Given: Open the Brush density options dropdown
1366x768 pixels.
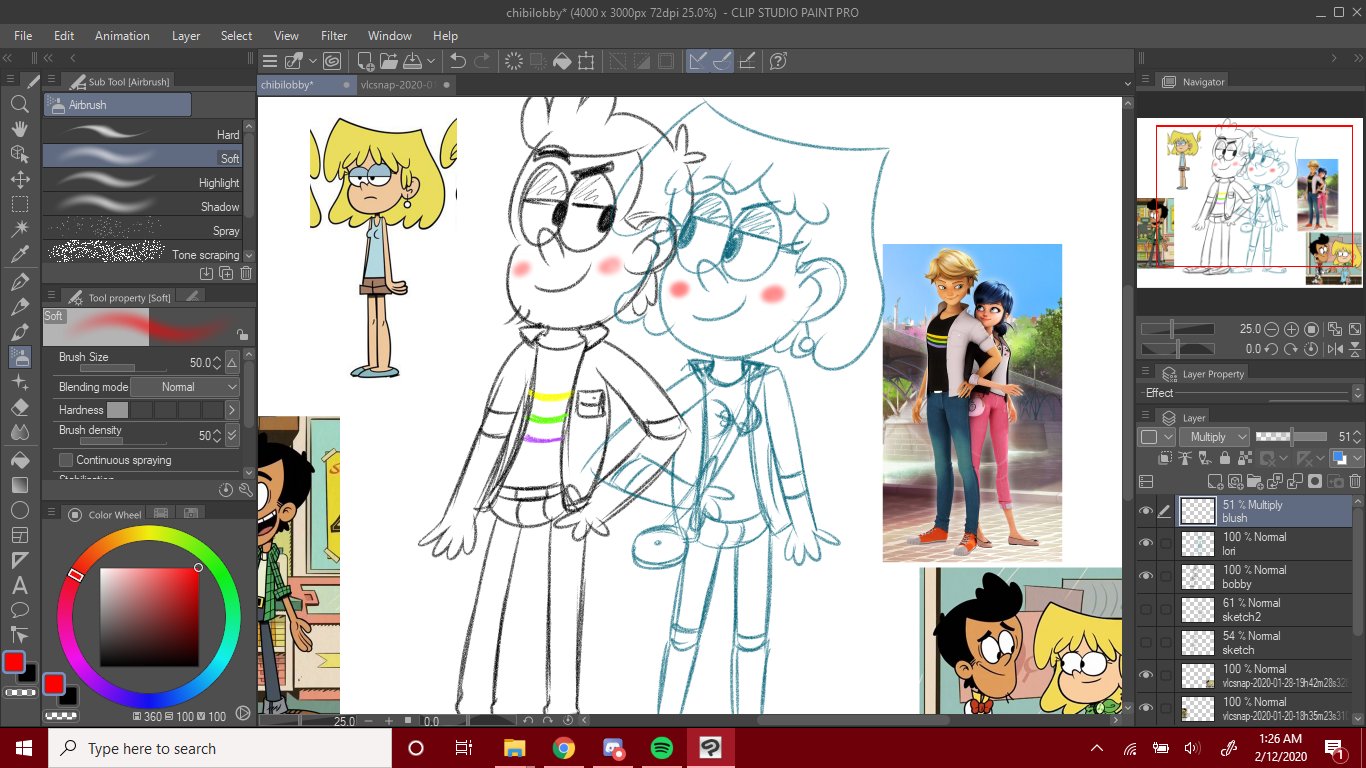Looking at the screenshot, I should pos(232,435).
